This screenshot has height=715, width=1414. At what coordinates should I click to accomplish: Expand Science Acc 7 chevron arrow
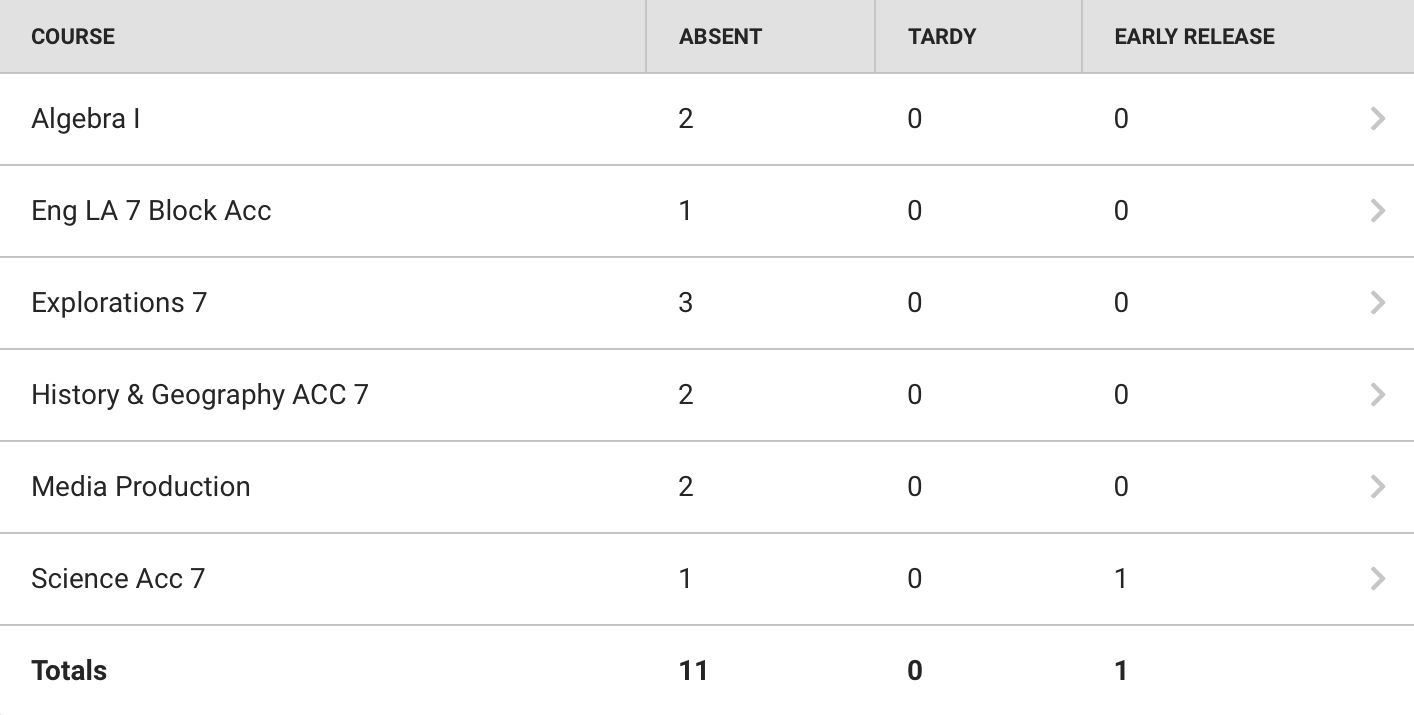point(1377,579)
